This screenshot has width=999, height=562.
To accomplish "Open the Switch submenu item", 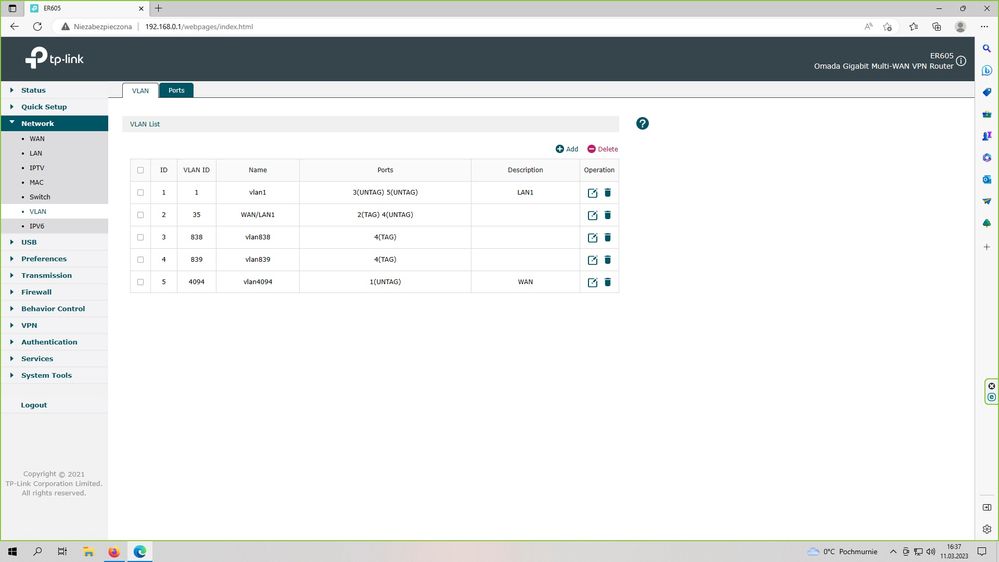I will (x=39, y=197).
